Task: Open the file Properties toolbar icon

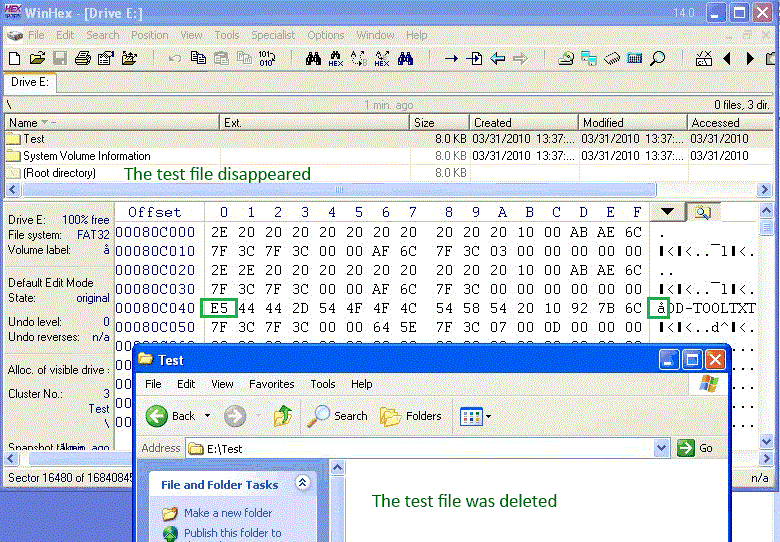Action: (105, 59)
